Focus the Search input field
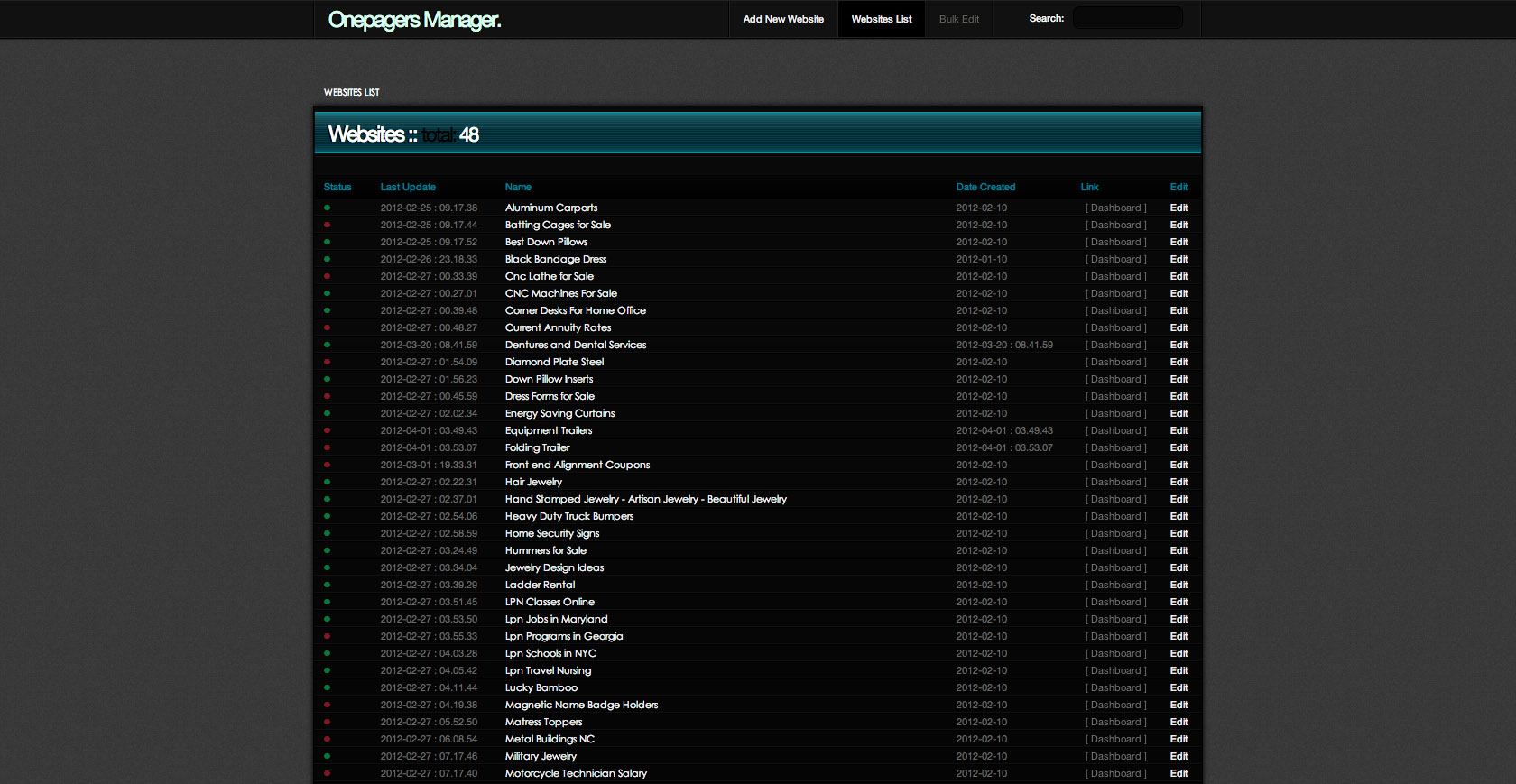The height and width of the screenshot is (784, 1516). [x=1127, y=18]
